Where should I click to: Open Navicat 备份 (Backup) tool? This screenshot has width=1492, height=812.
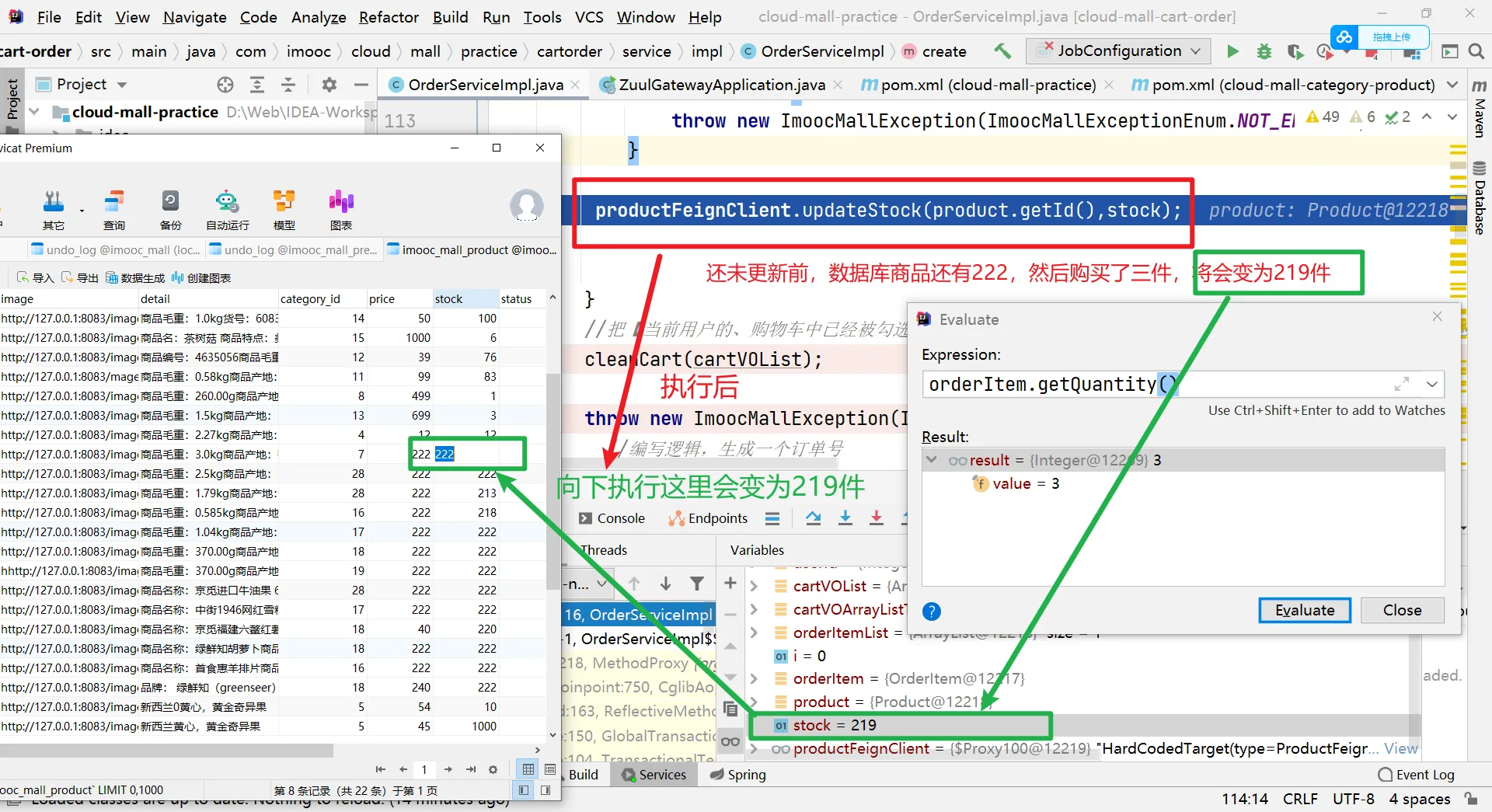(170, 210)
